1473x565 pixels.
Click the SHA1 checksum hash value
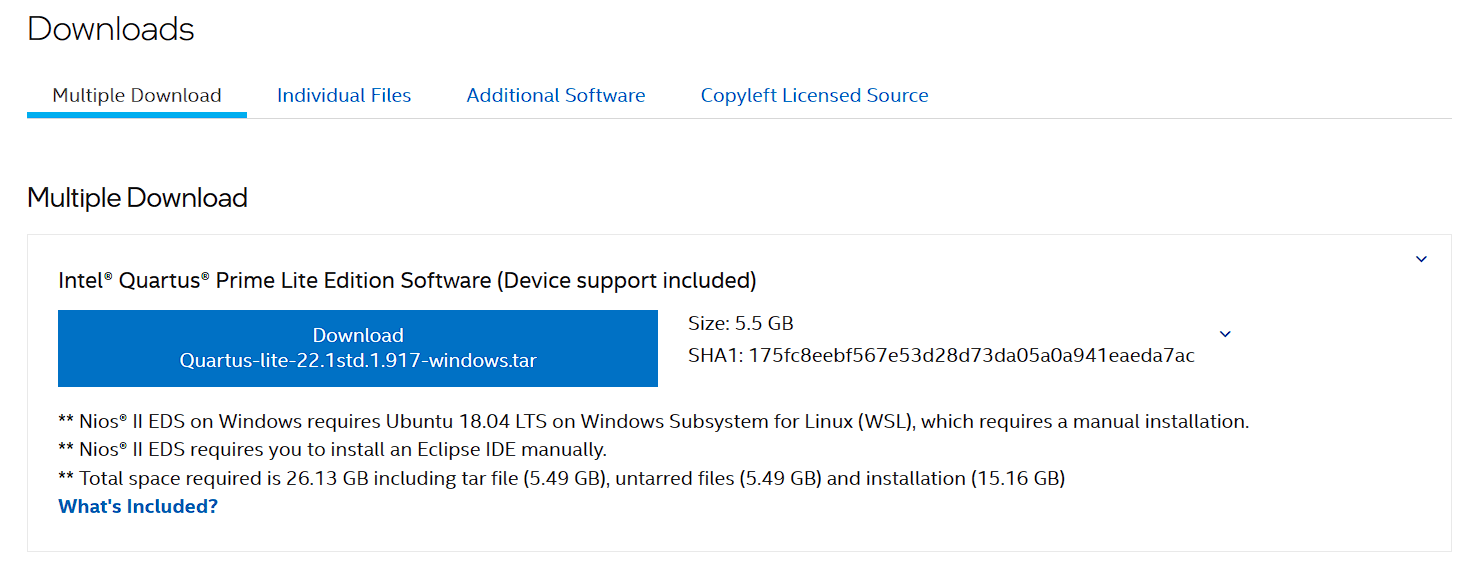(x=973, y=356)
